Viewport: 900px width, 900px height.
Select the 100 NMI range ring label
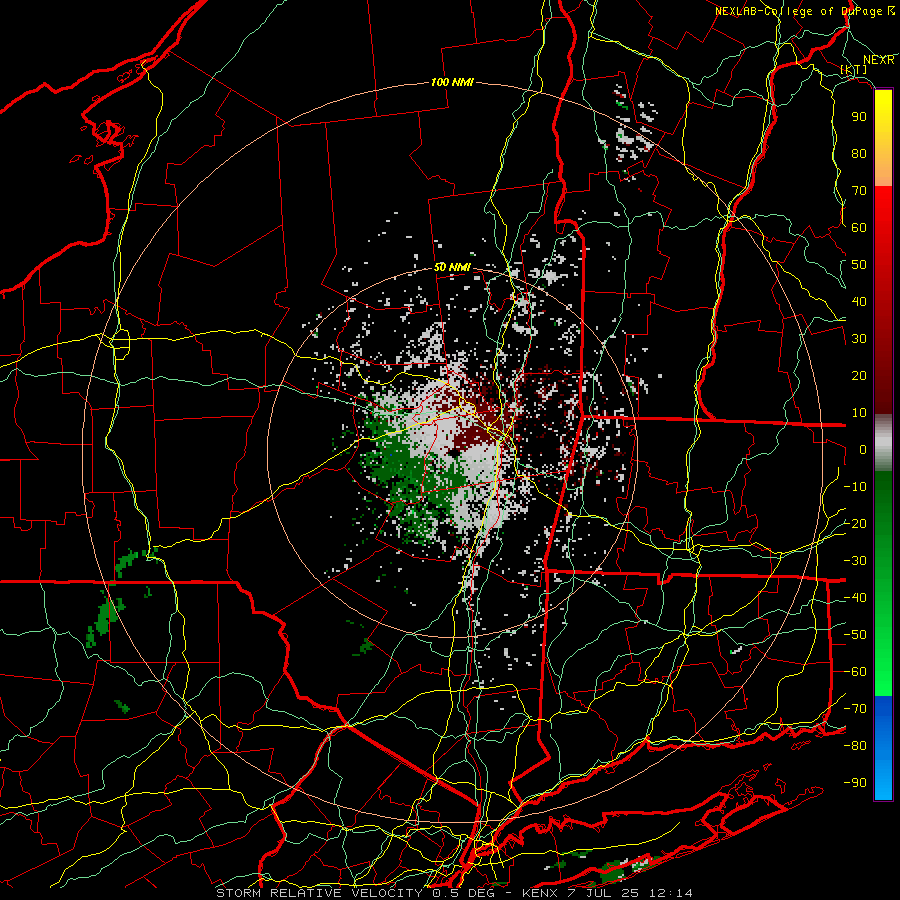click(x=452, y=83)
